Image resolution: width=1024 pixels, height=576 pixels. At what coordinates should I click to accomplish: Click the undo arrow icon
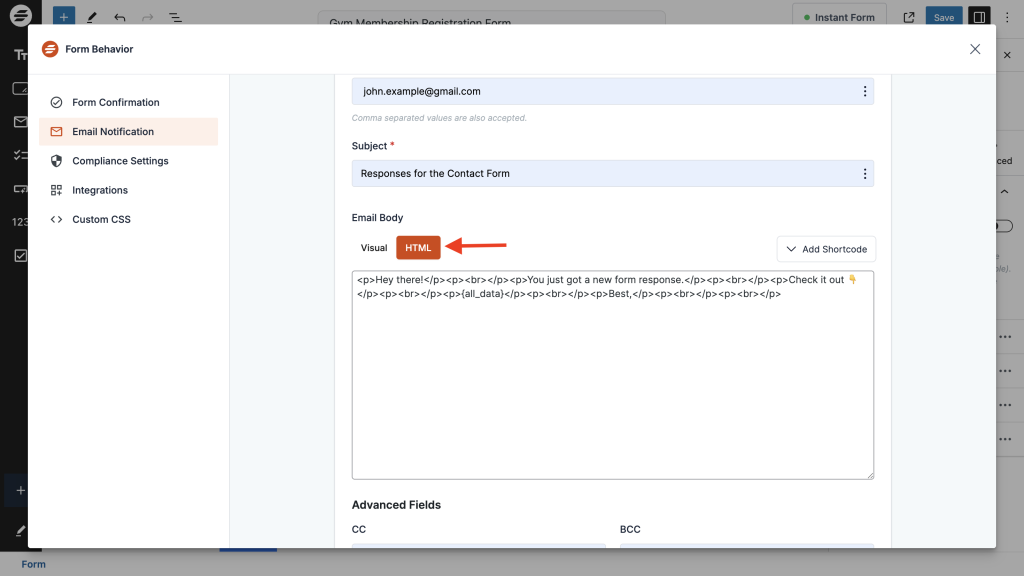(120, 17)
